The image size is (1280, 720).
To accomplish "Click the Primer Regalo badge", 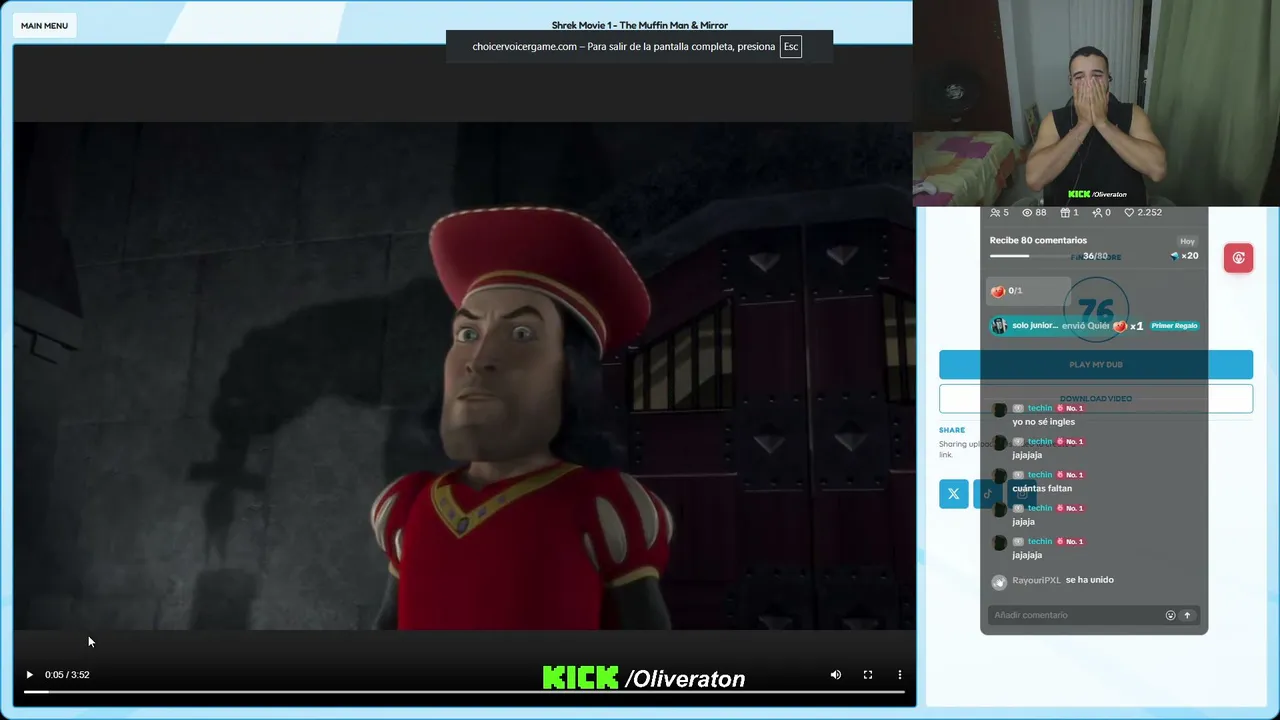I will [1174, 326].
